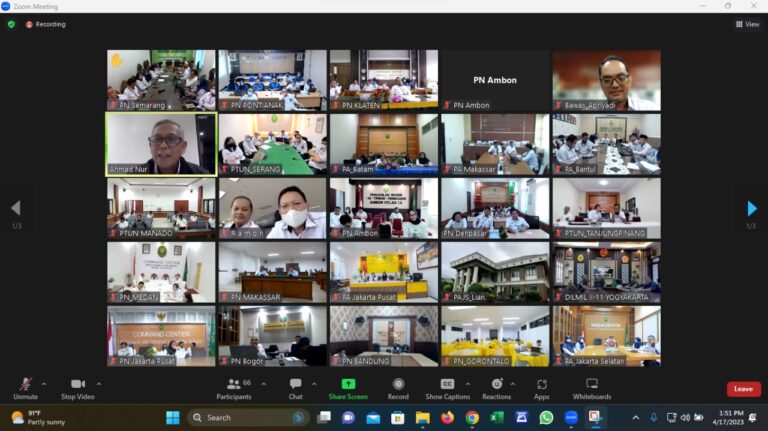Screen dimensions: 768x431
Task: Toggle Stop Video camera
Action: coord(78,384)
